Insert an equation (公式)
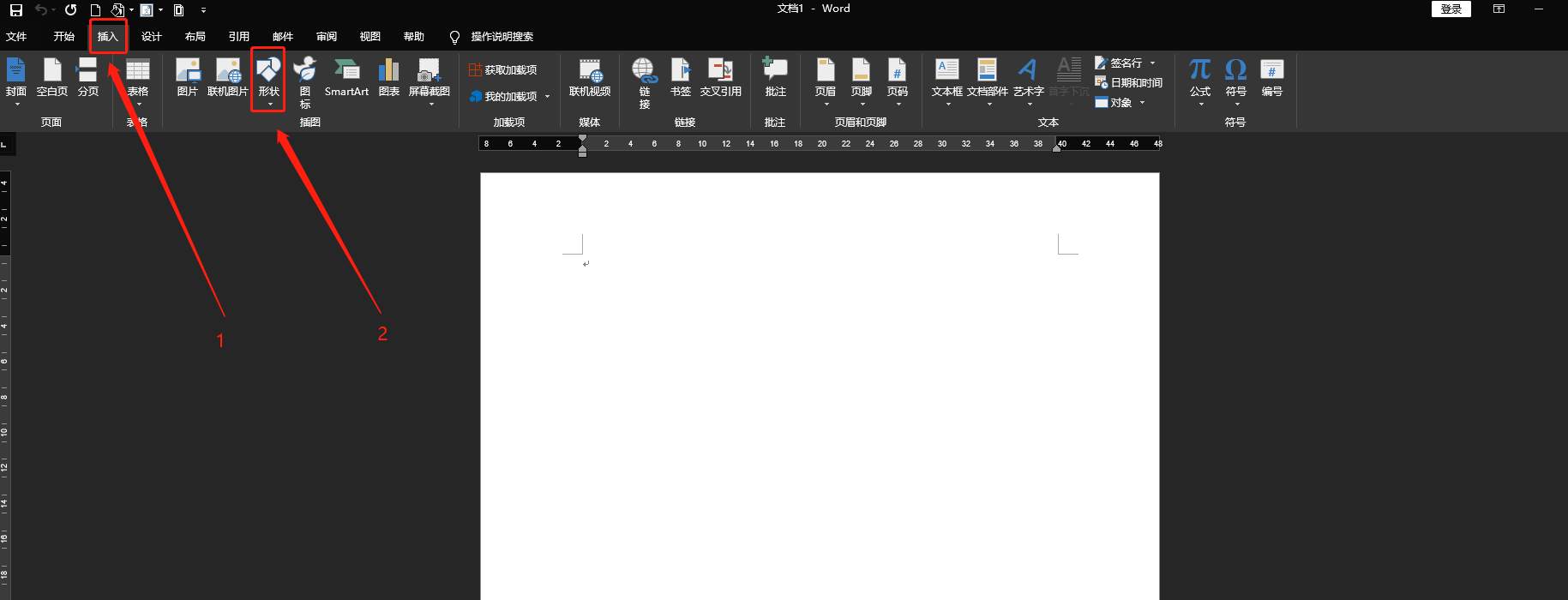The height and width of the screenshot is (600, 1568). [x=1200, y=81]
